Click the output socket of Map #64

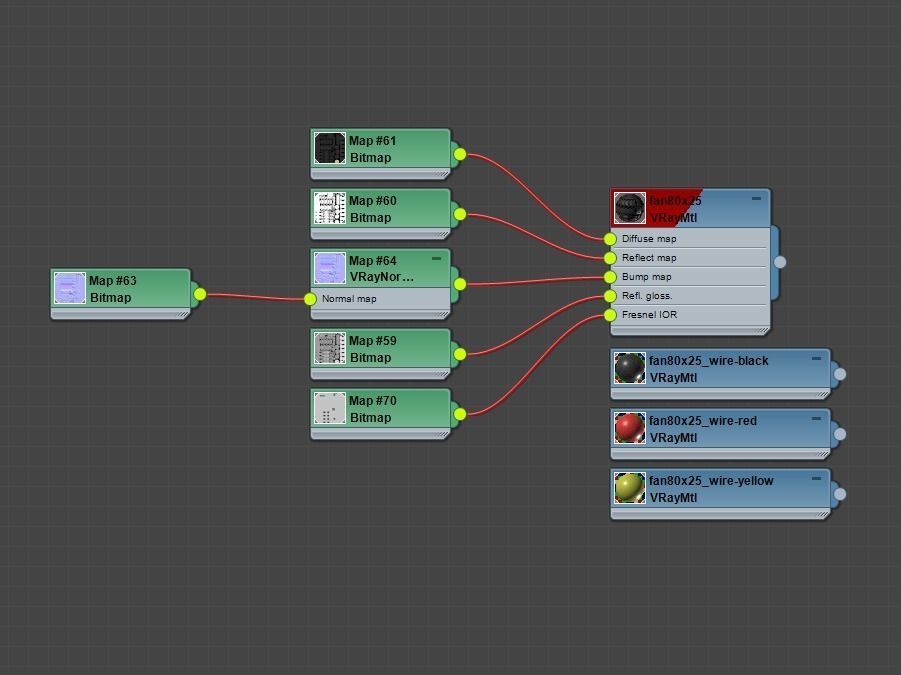click(x=460, y=284)
